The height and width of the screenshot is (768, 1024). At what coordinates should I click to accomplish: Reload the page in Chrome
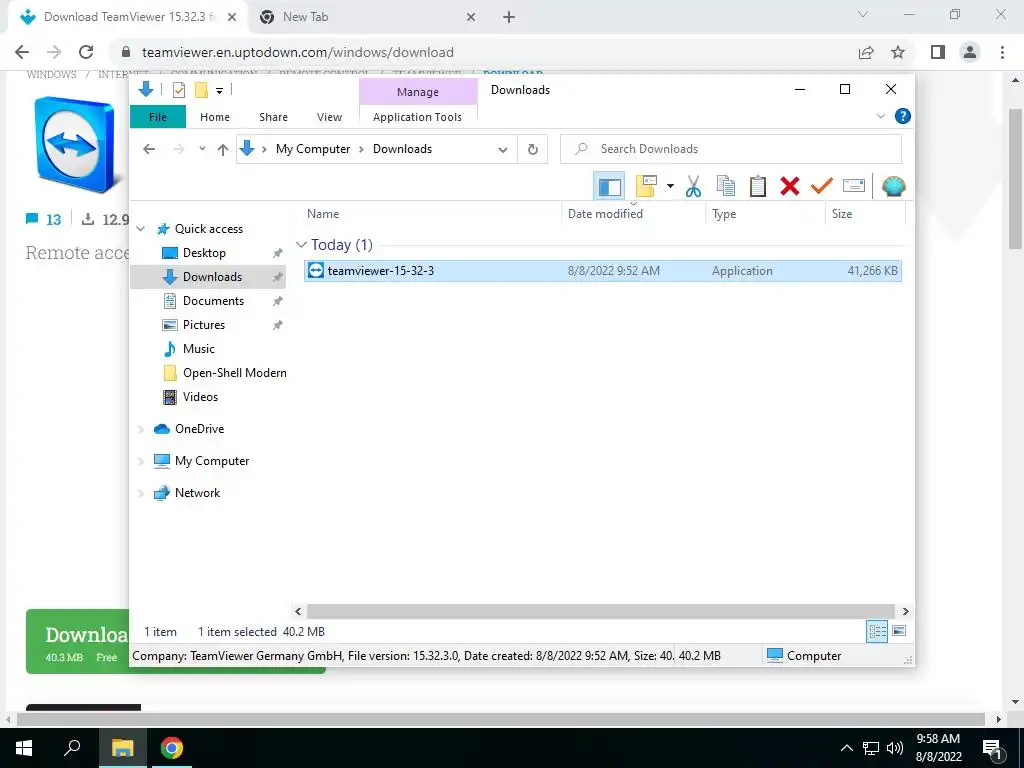pos(86,52)
